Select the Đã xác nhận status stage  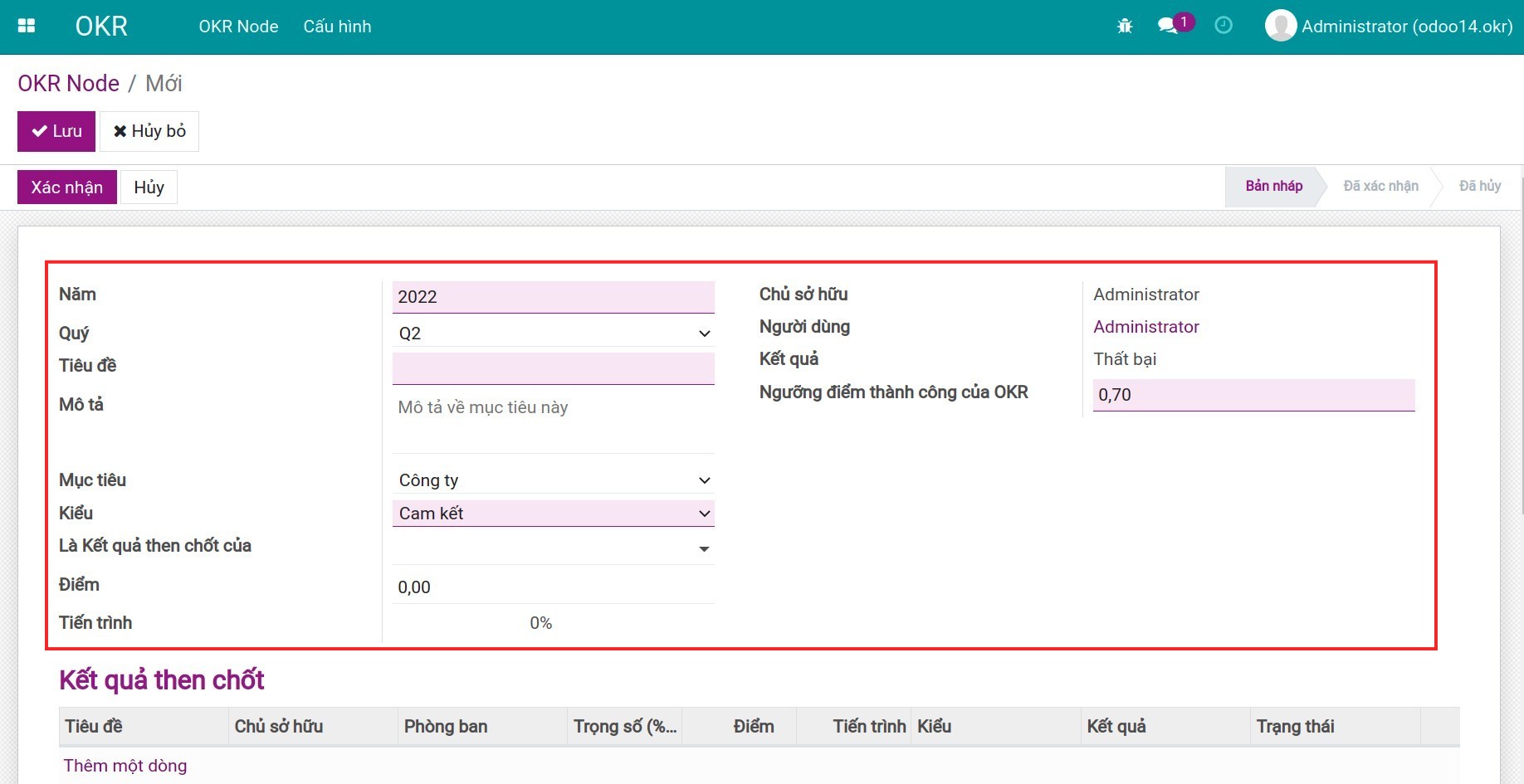coord(1380,187)
